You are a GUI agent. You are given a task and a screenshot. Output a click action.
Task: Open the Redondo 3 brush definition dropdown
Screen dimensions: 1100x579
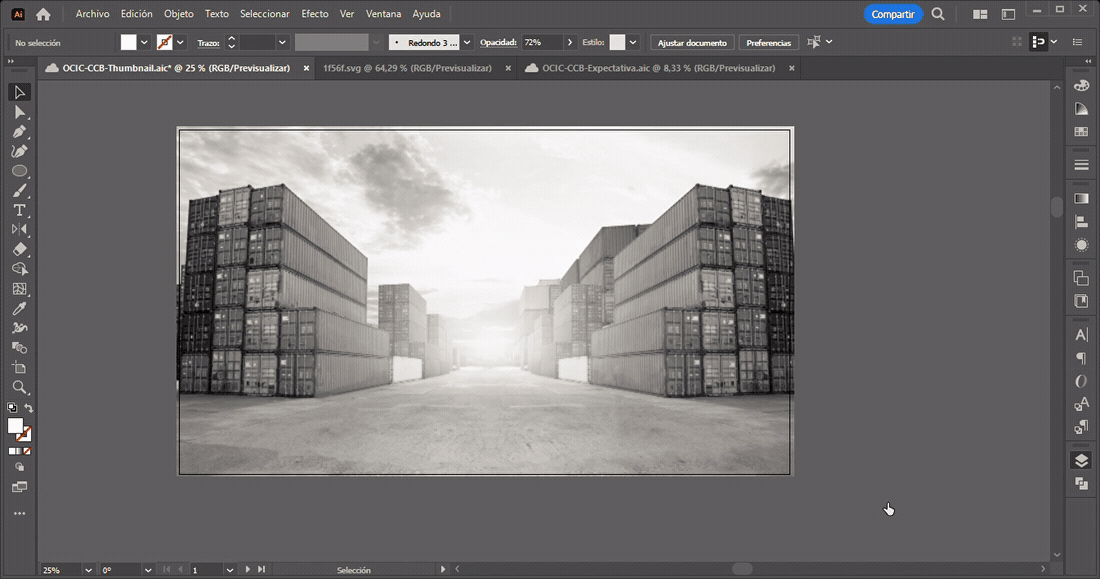467,42
